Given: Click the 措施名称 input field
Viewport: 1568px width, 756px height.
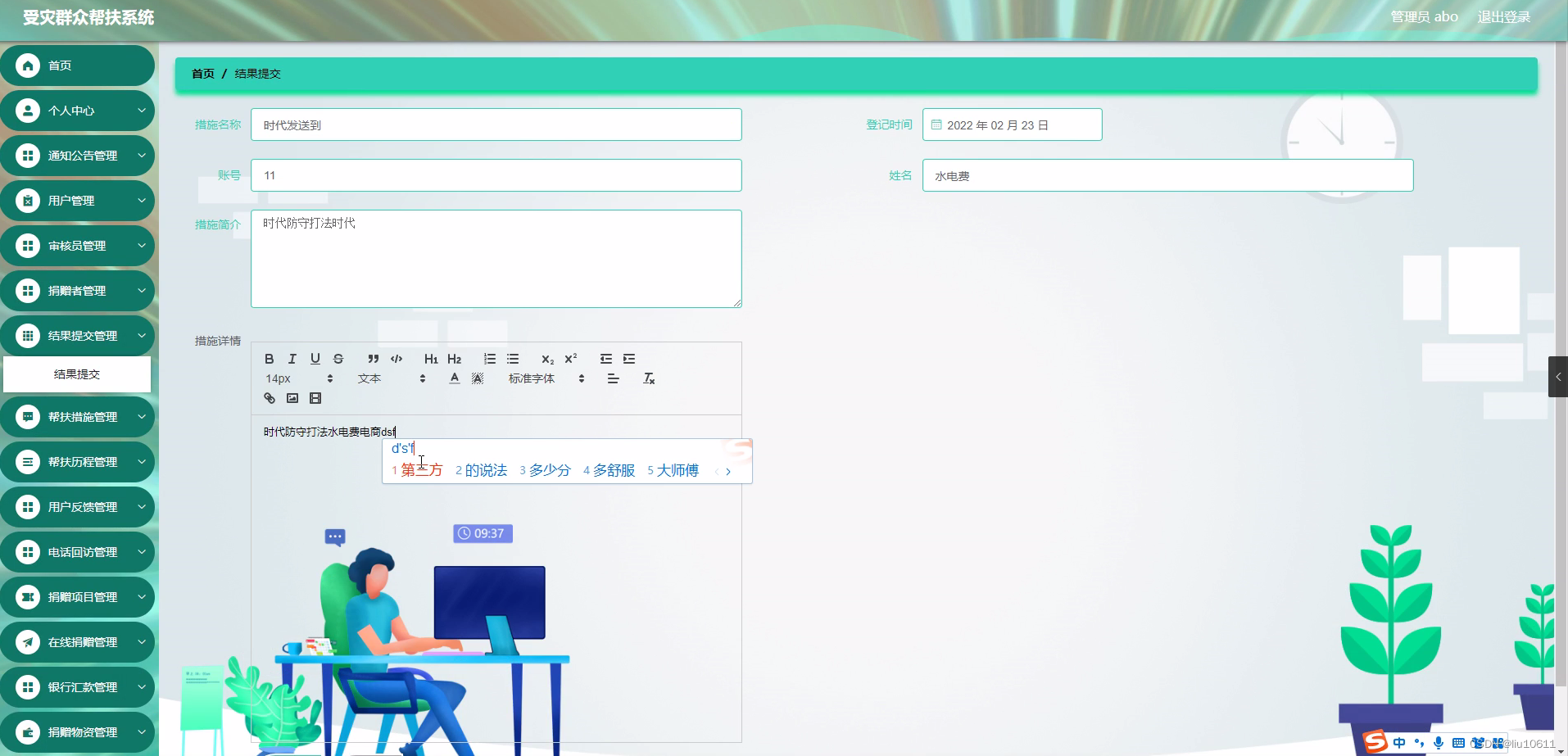Looking at the screenshot, I should point(496,124).
